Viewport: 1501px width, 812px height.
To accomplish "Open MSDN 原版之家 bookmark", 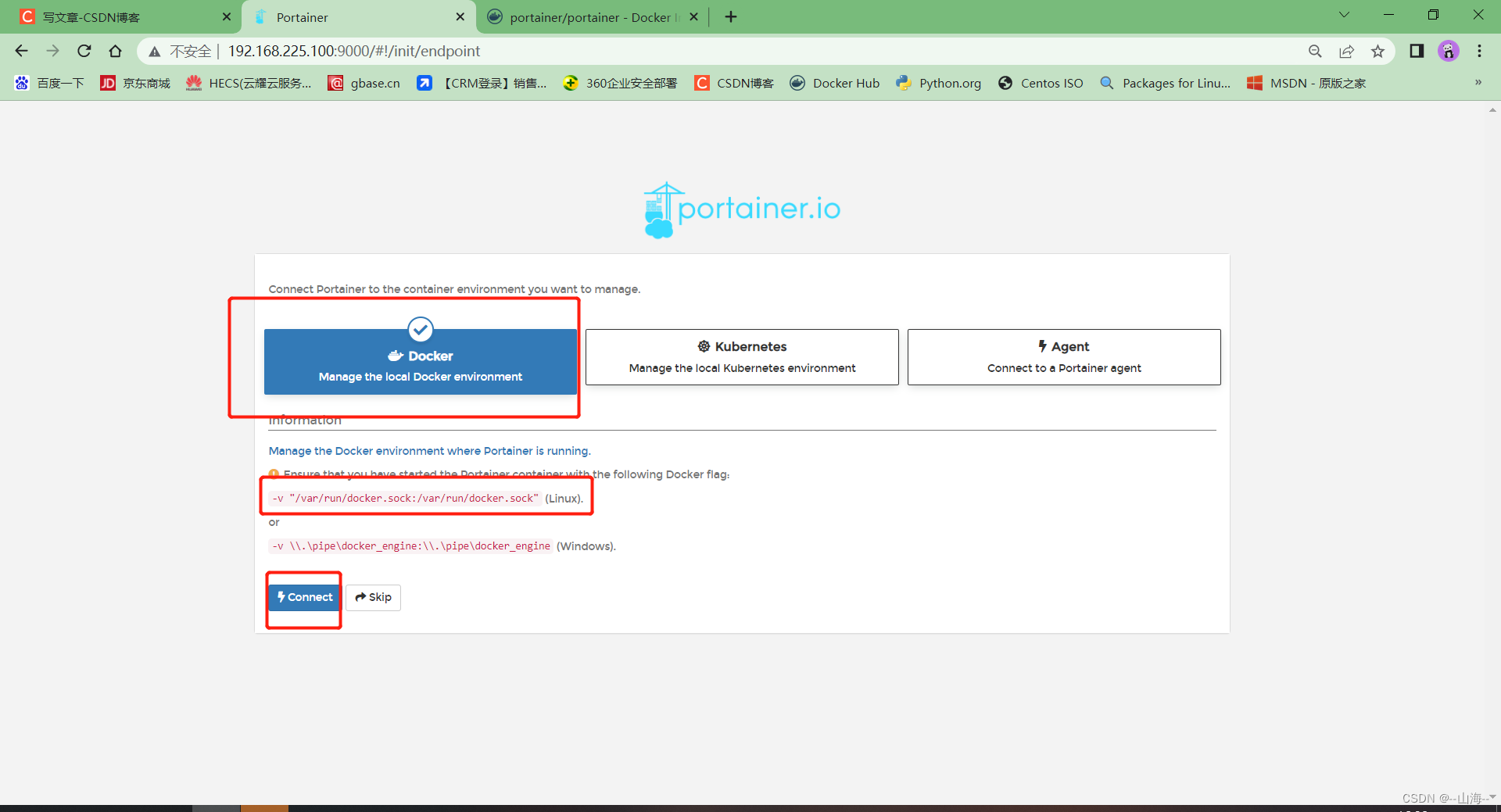I will (1306, 83).
